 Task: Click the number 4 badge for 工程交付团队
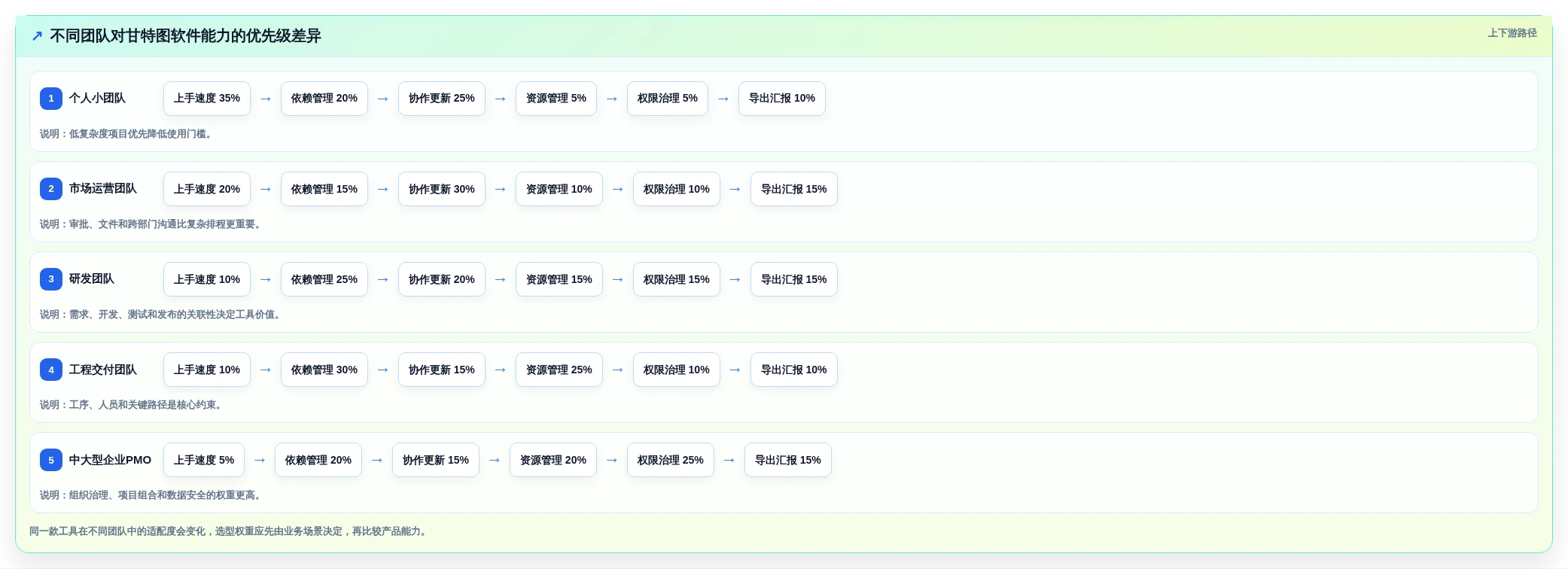click(x=51, y=370)
